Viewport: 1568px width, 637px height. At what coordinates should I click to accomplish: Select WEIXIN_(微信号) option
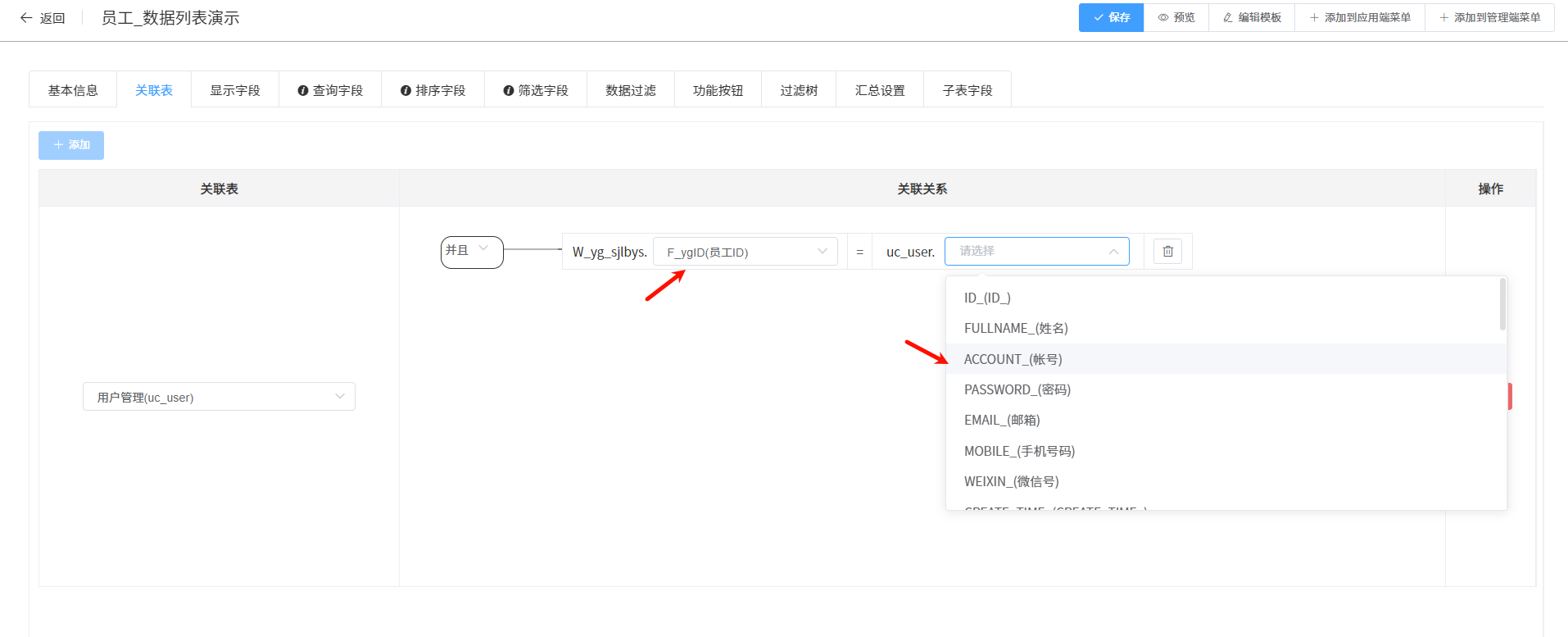pos(1226,481)
